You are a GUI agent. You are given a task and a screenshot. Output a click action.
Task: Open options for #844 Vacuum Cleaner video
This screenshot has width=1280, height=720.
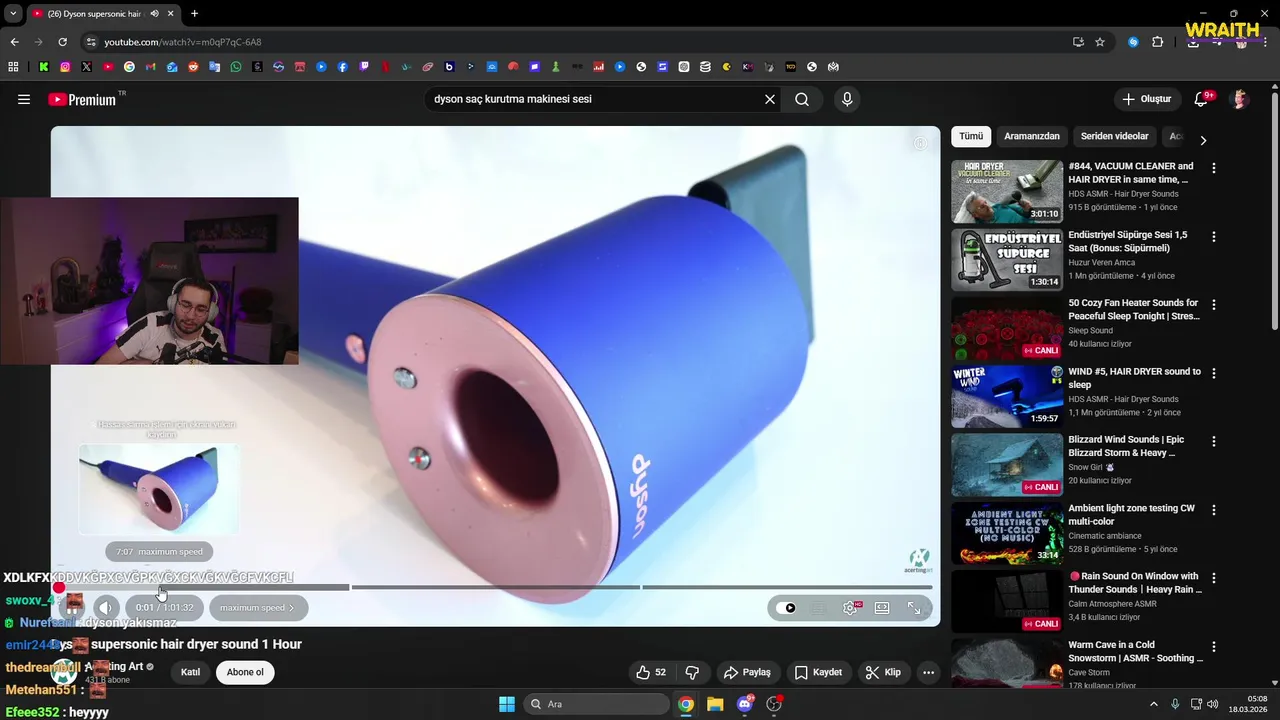(1214, 168)
